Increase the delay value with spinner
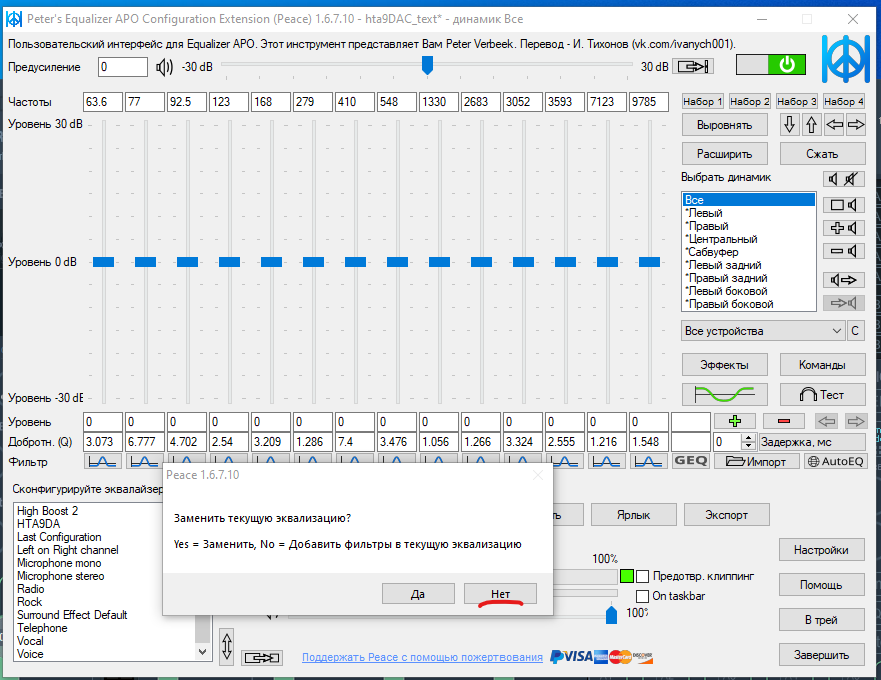 (x=748, y=437)
